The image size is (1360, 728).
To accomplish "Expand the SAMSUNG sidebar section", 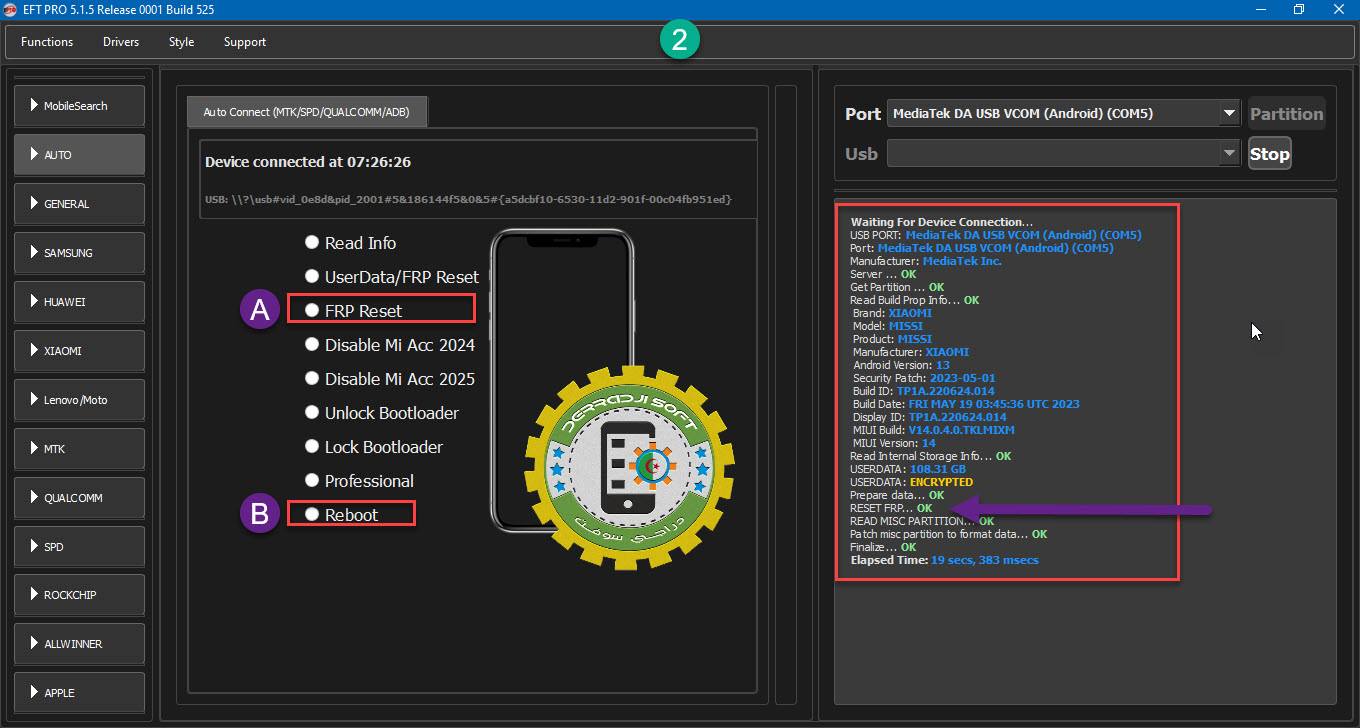I will (80, 252).
